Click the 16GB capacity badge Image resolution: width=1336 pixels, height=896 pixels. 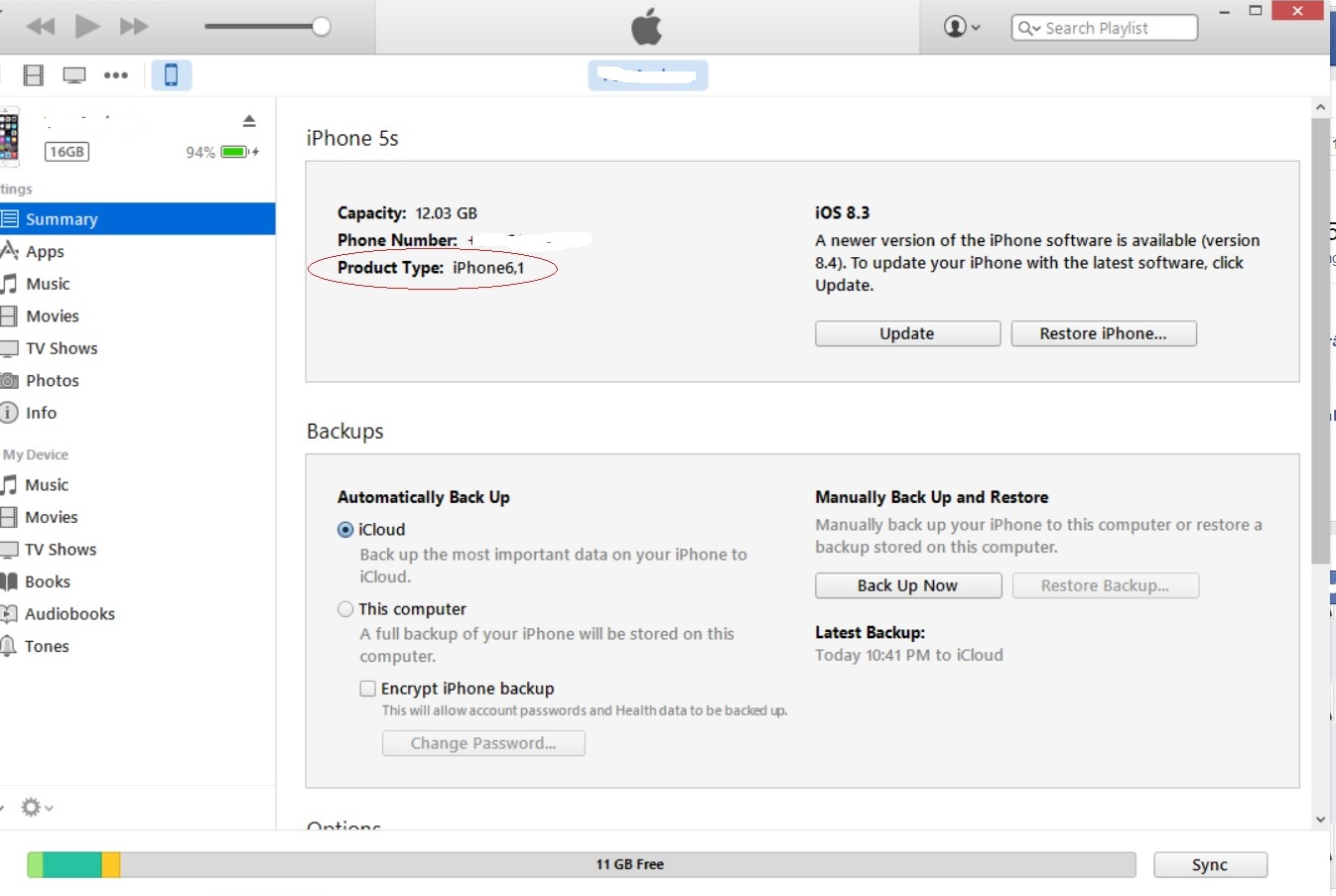(x=67, y=152)
